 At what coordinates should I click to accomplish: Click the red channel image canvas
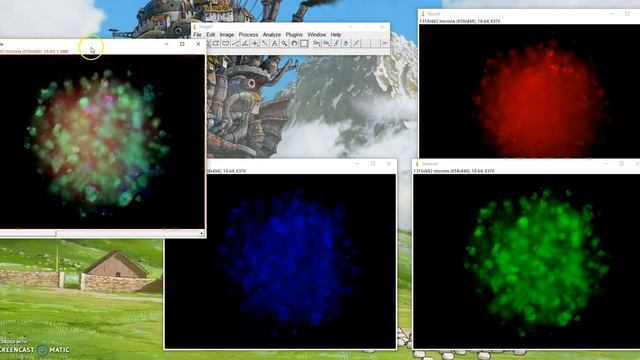tap(529, 91)
